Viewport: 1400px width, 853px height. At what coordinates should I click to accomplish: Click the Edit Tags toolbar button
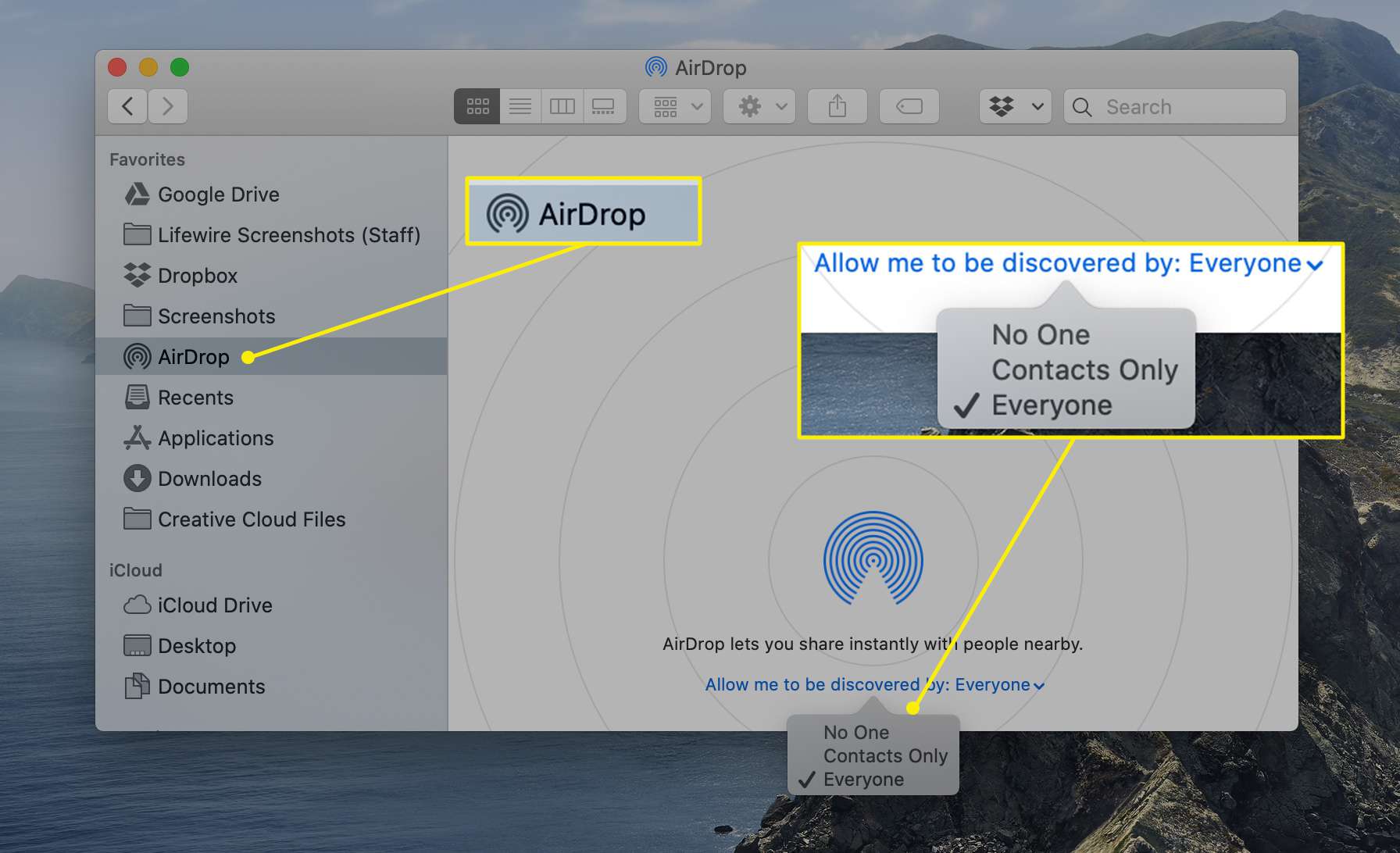909,106
